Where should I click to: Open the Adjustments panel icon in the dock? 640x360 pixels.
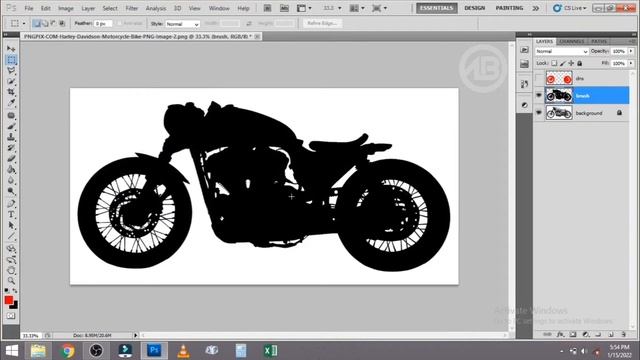pyautogui.click(x=524, y=105)
